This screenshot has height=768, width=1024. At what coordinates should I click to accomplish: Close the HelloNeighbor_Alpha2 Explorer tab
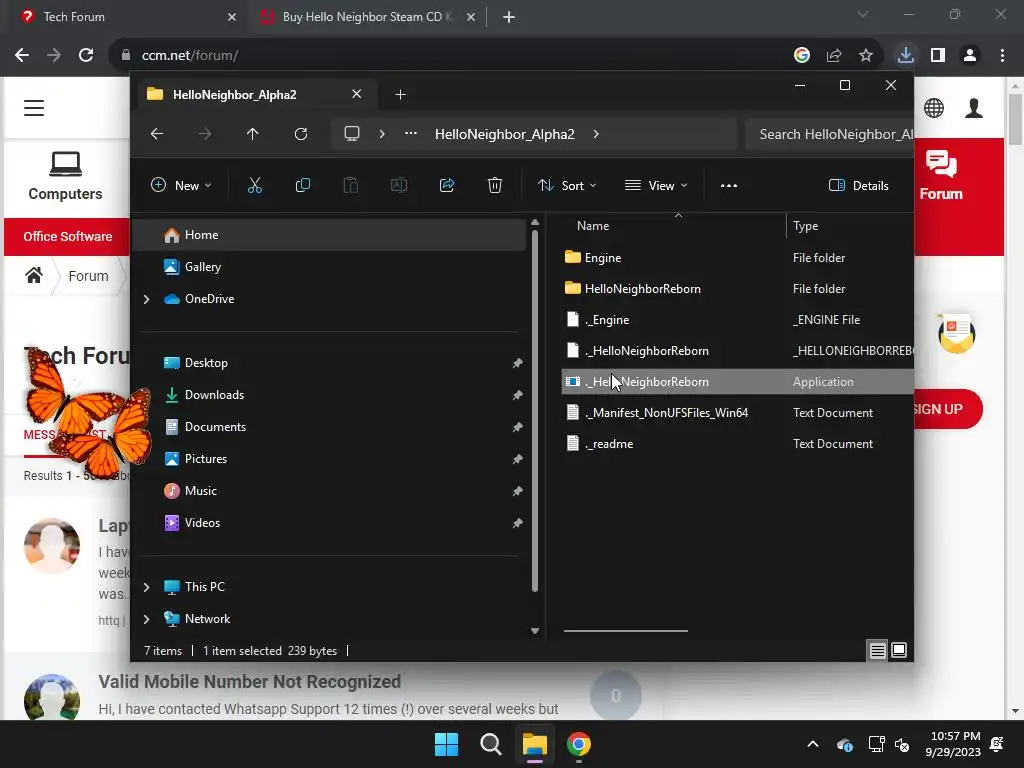[x=357, y=94]
